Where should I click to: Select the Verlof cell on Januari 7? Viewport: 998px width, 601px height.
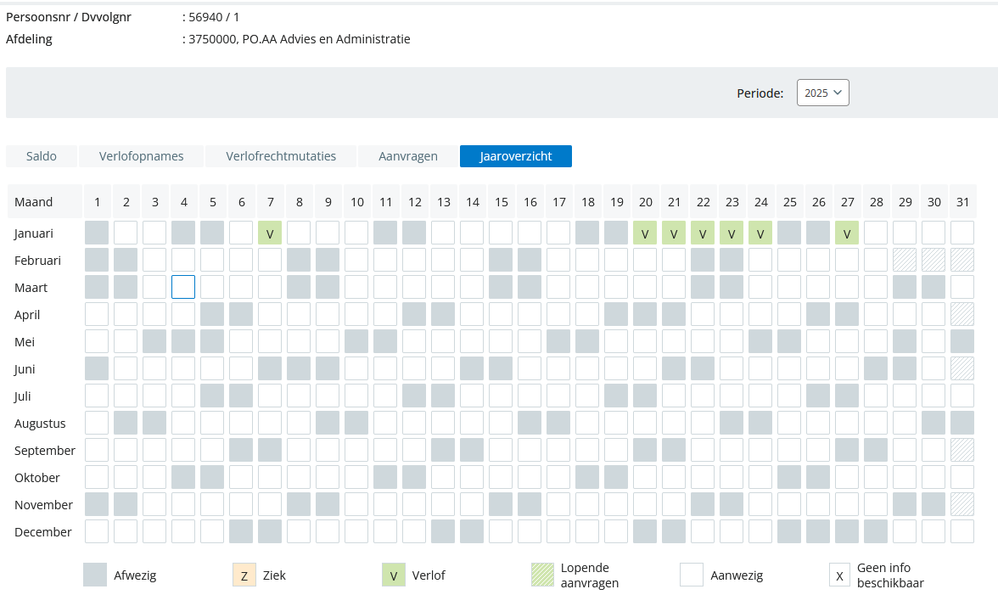pos(270,233)
